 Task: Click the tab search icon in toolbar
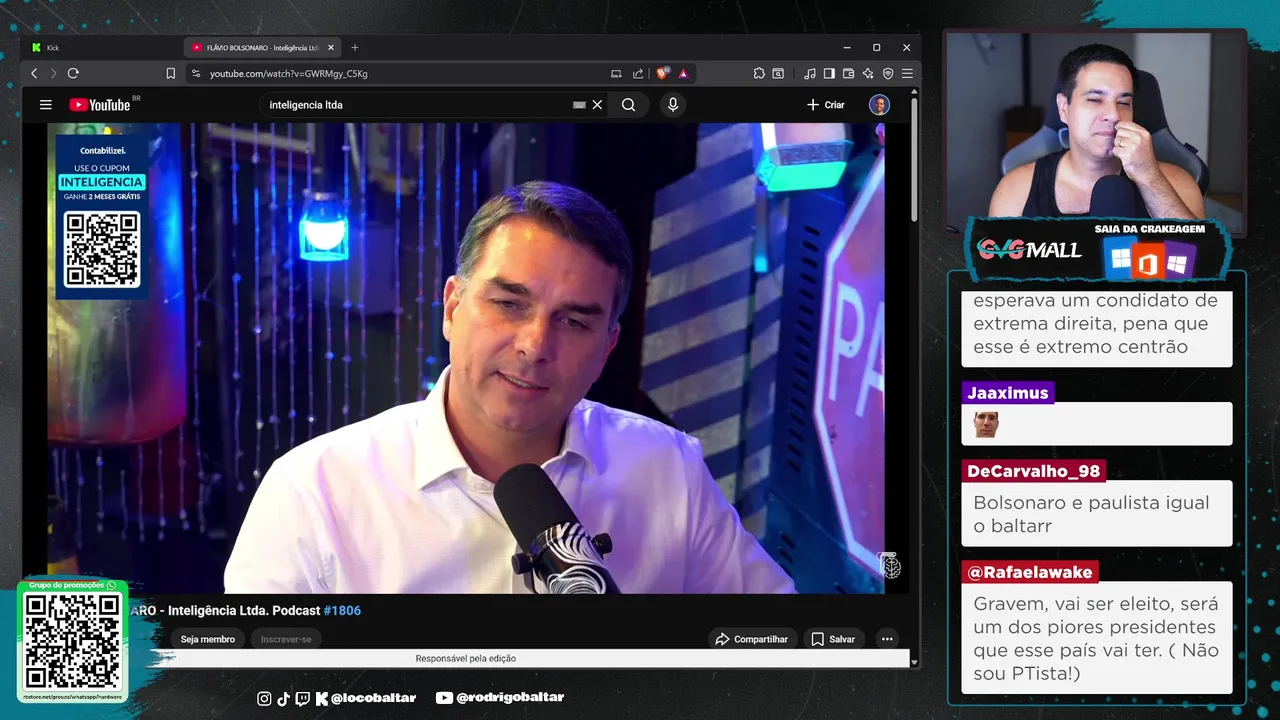pos(778,73)
